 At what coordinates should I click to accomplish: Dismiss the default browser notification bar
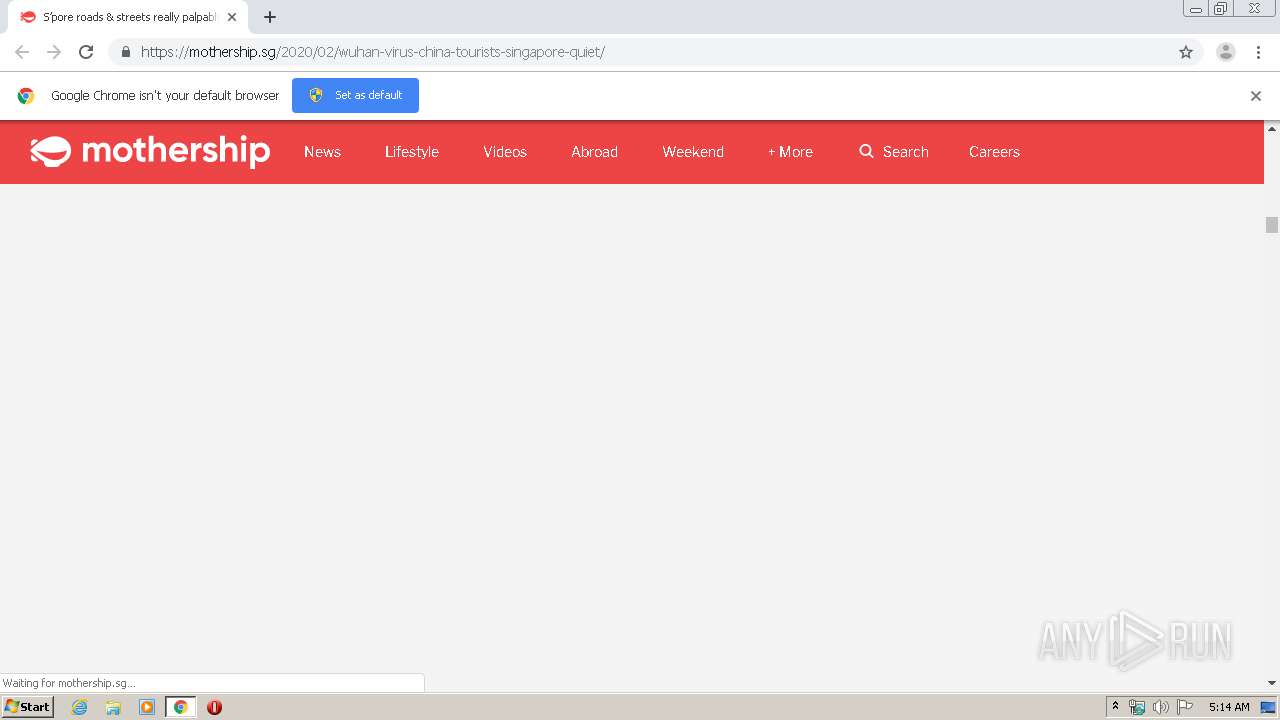pos(1256,96)
